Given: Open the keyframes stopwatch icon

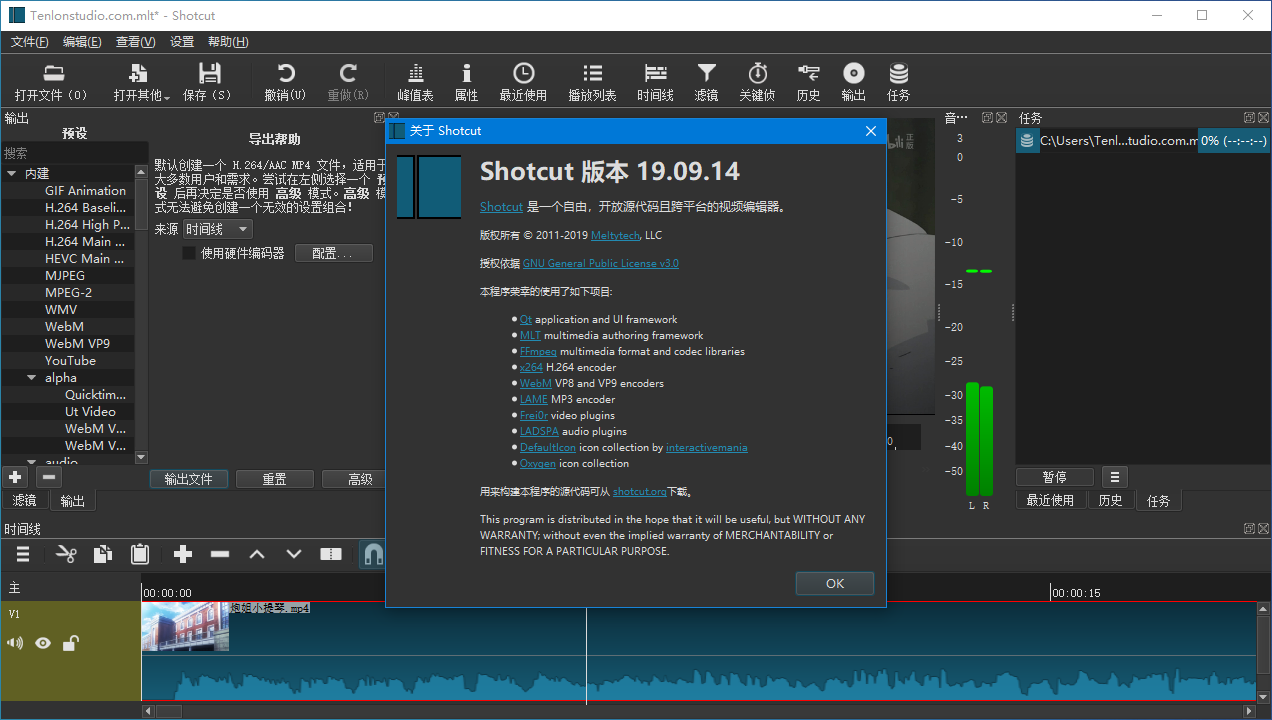Looking at the screenshot, I should coord(757,73).
